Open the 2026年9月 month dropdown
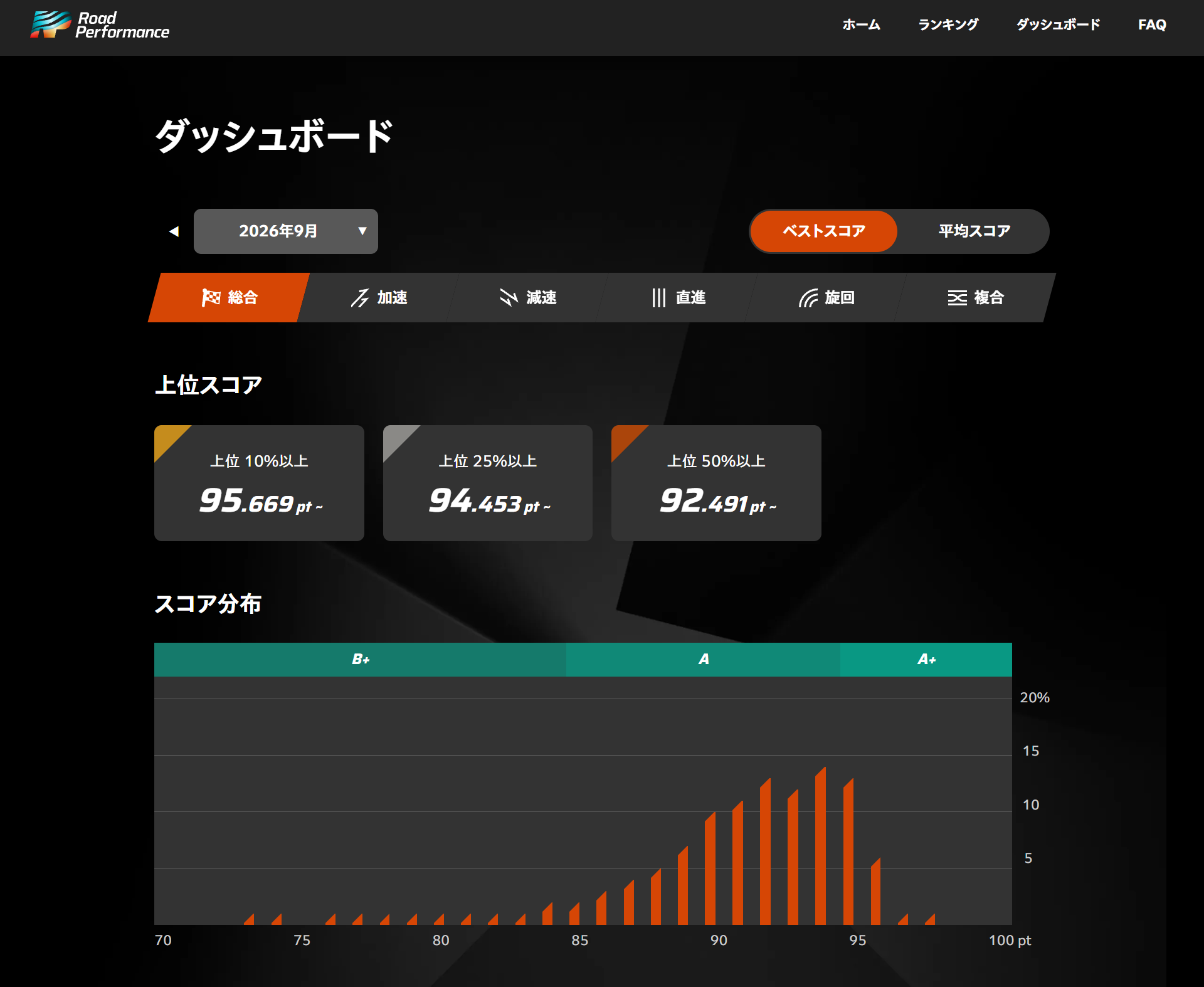Viewport: 1204px width, 987px height. [x=286, y=231]
